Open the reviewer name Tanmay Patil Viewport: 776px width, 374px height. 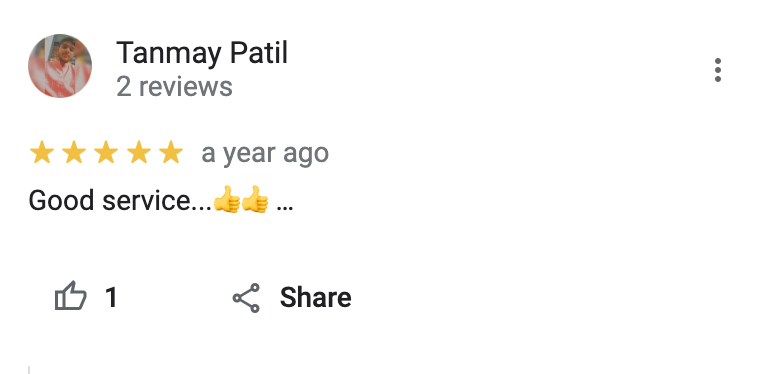tap(202, 53)
